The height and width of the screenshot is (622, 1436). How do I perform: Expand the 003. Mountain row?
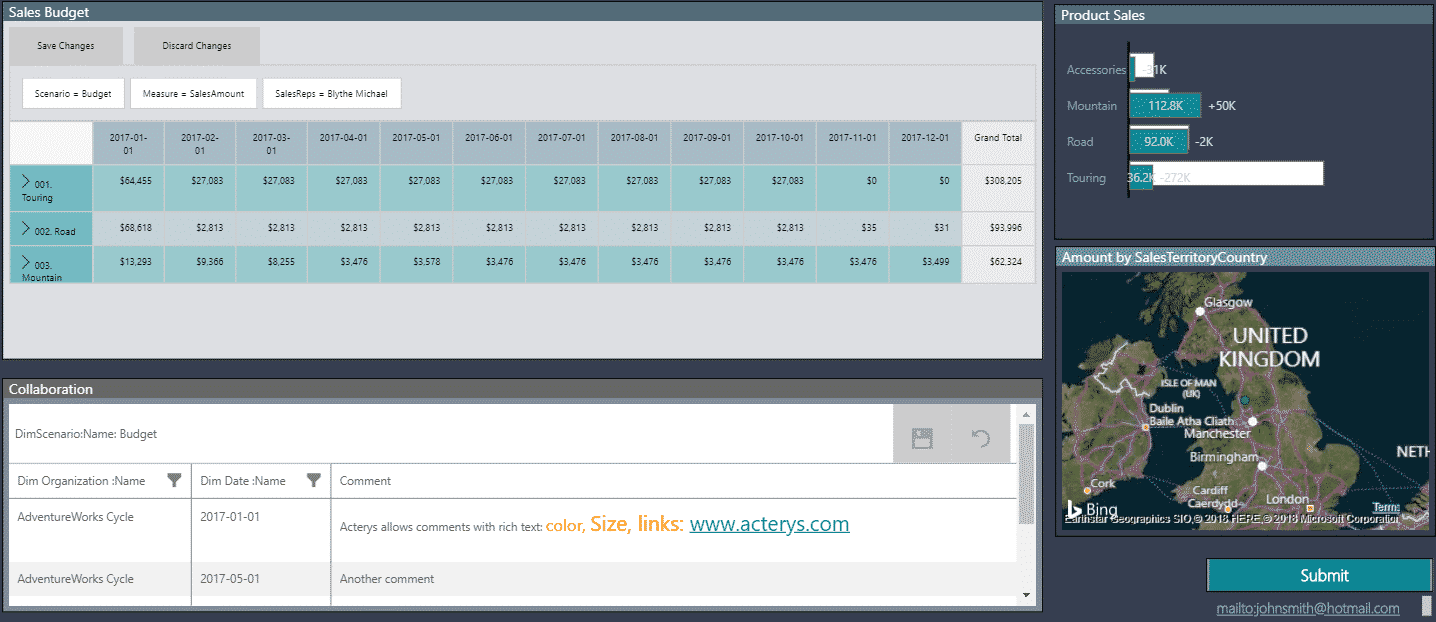(x=27, y=261)
